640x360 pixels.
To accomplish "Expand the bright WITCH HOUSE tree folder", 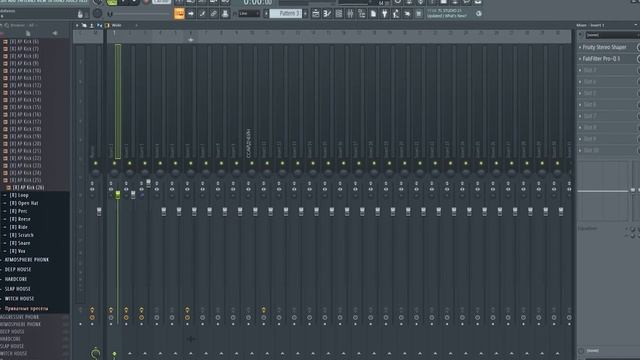I will click(x=2, y=299).
